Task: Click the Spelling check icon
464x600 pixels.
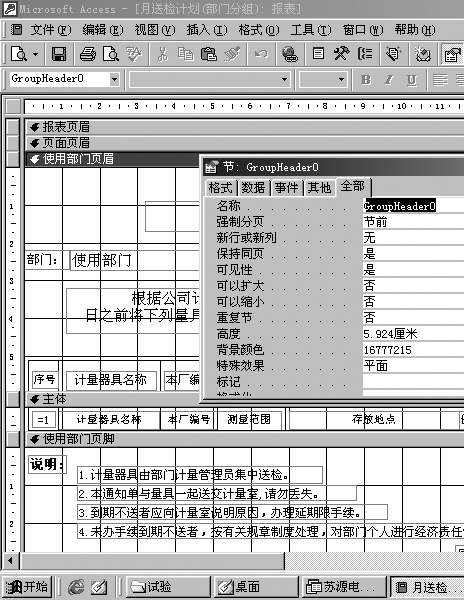Action: pyautogui.click(x=134, y=54)
